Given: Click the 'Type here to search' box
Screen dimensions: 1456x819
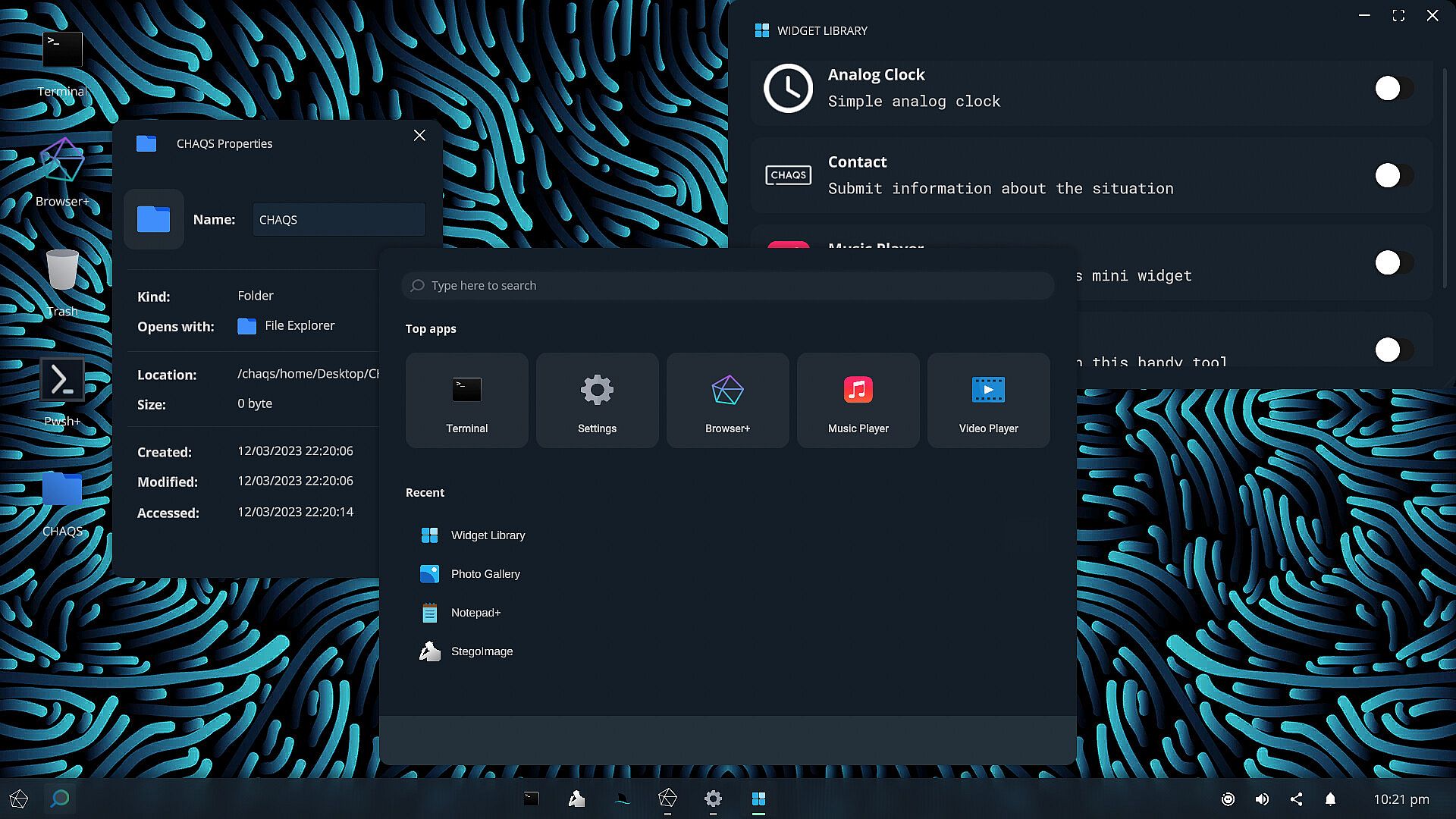Looking at the screenshot, I should click(x=728, y=286).
